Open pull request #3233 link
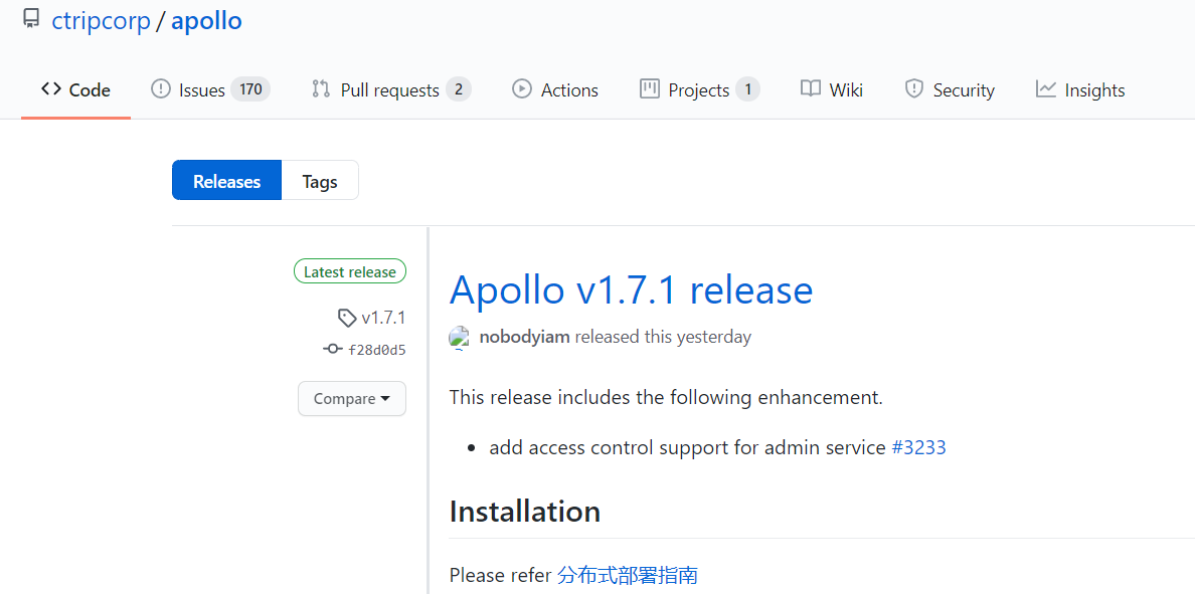The height and width of the screenshot is (594, 1195). tap(918, 447)
